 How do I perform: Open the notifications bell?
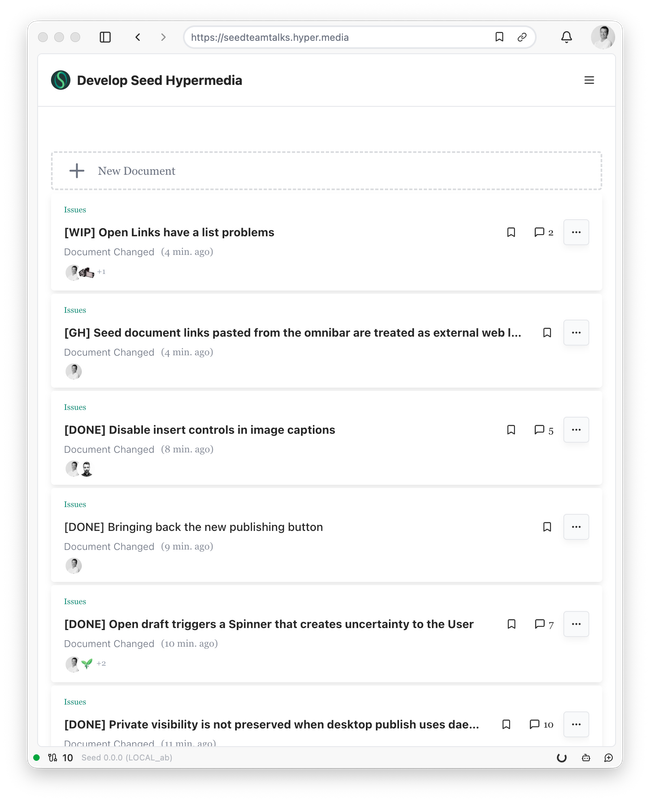pos(566,37)
